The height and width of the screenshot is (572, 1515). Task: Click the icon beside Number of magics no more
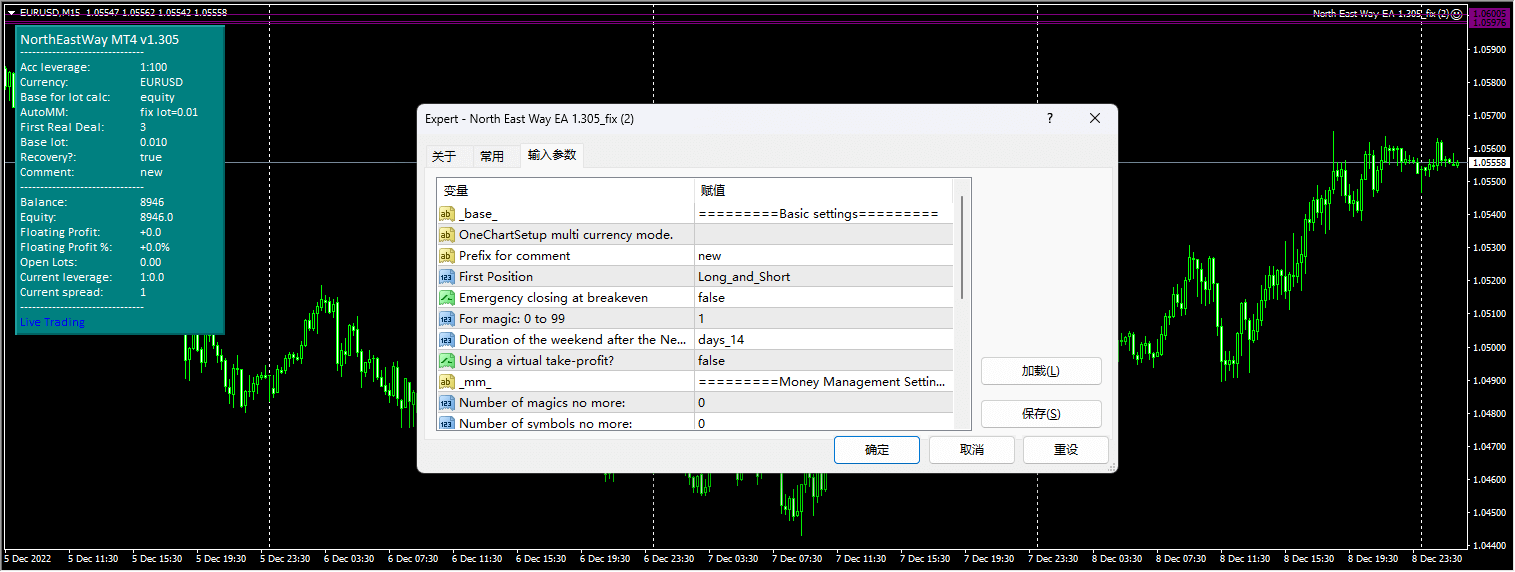447,403
